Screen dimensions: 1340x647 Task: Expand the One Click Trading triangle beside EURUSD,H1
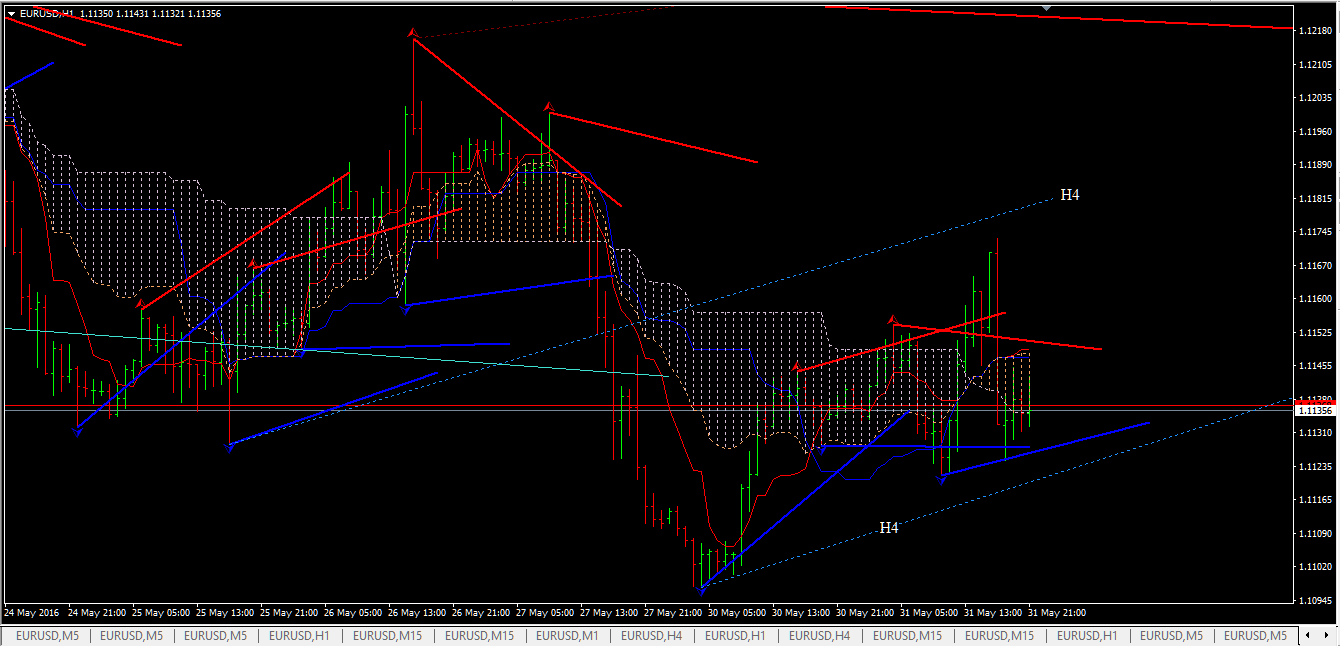(x=11, y=14)
